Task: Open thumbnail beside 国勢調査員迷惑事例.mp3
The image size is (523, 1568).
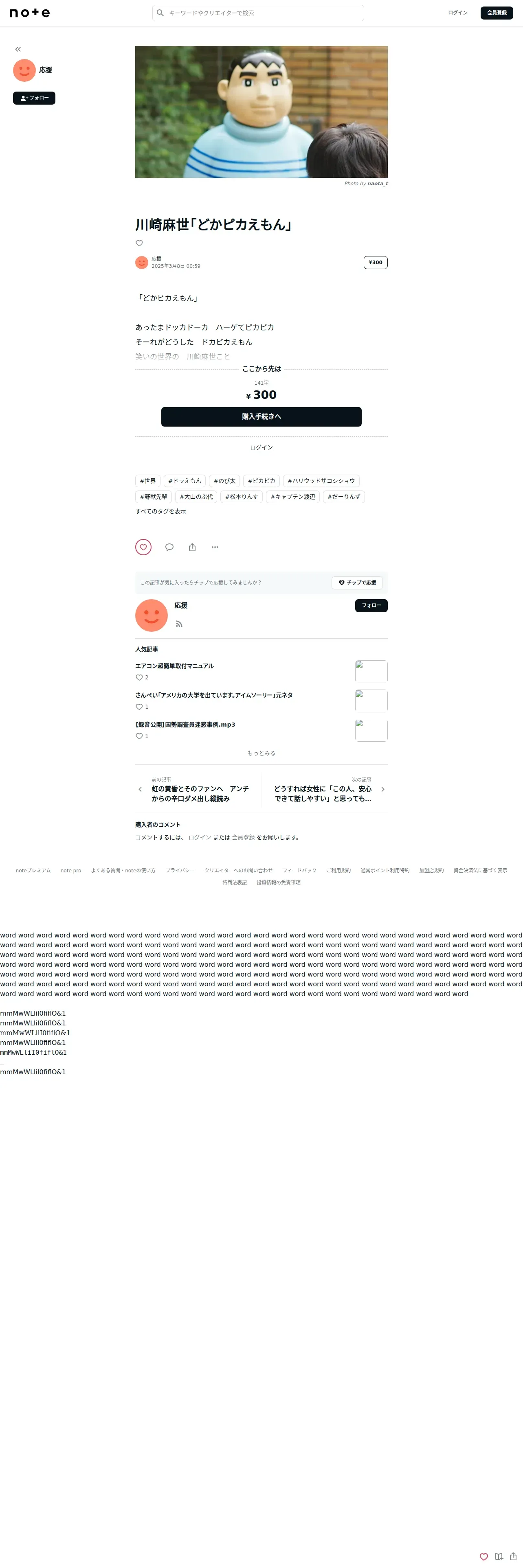Action: coord(371,730)
